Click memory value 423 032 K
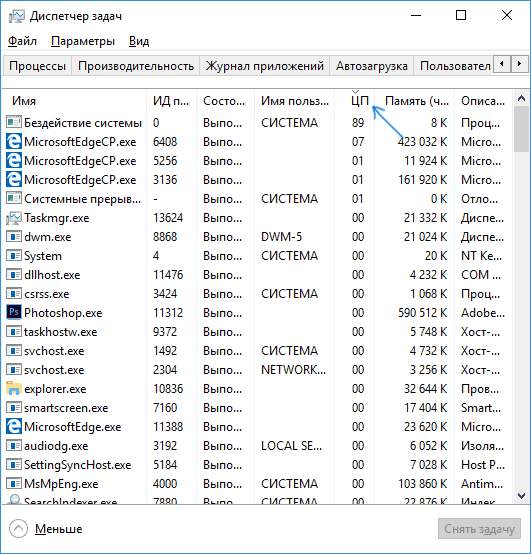Viewport: 531px width, 554px height. (x=422, y=142)
